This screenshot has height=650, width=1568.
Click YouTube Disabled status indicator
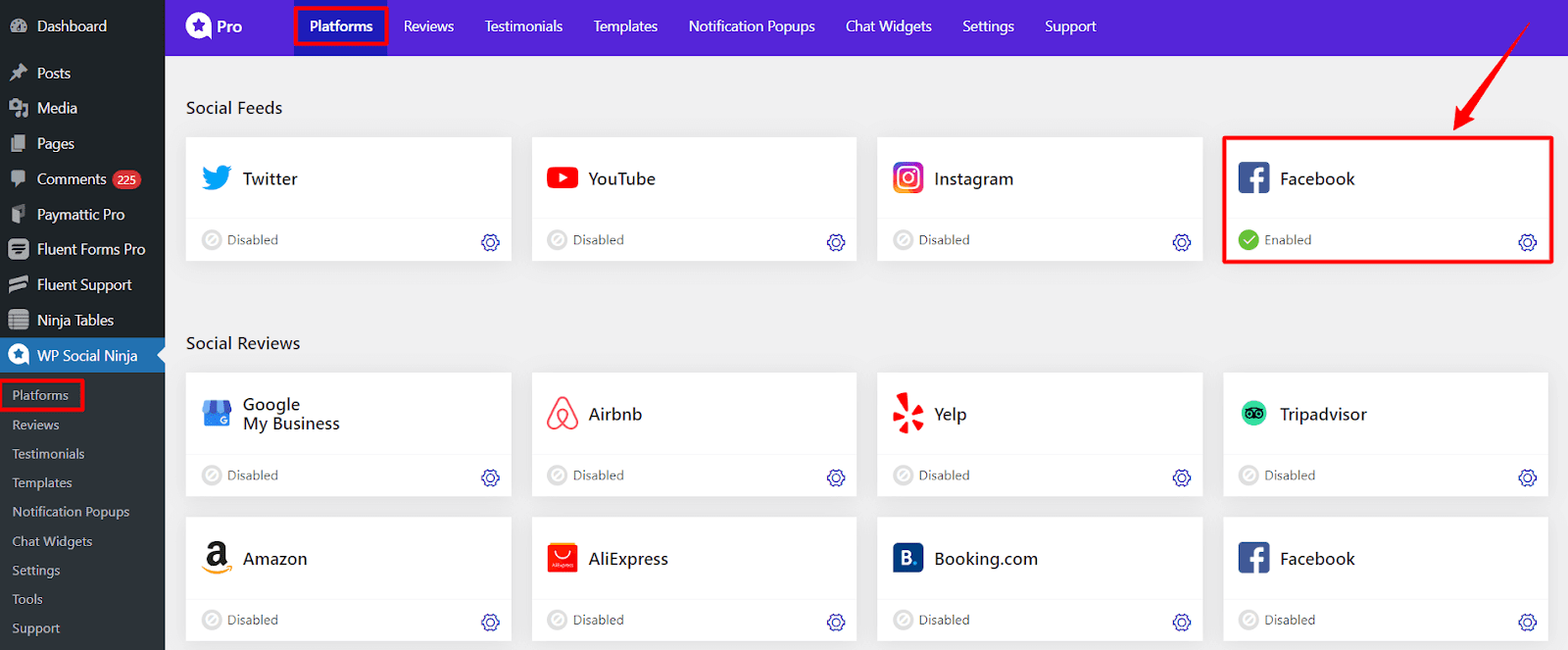coord(586,239)
